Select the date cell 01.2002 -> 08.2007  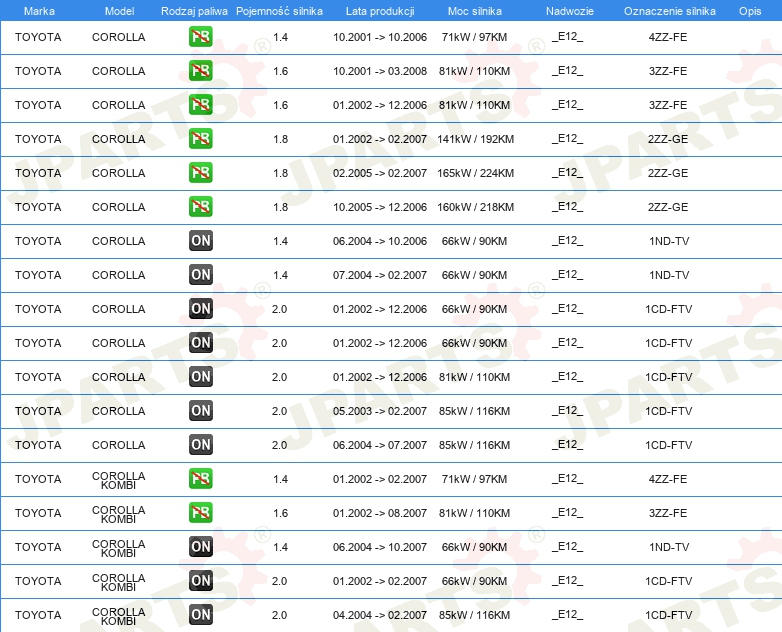[380, 513]
